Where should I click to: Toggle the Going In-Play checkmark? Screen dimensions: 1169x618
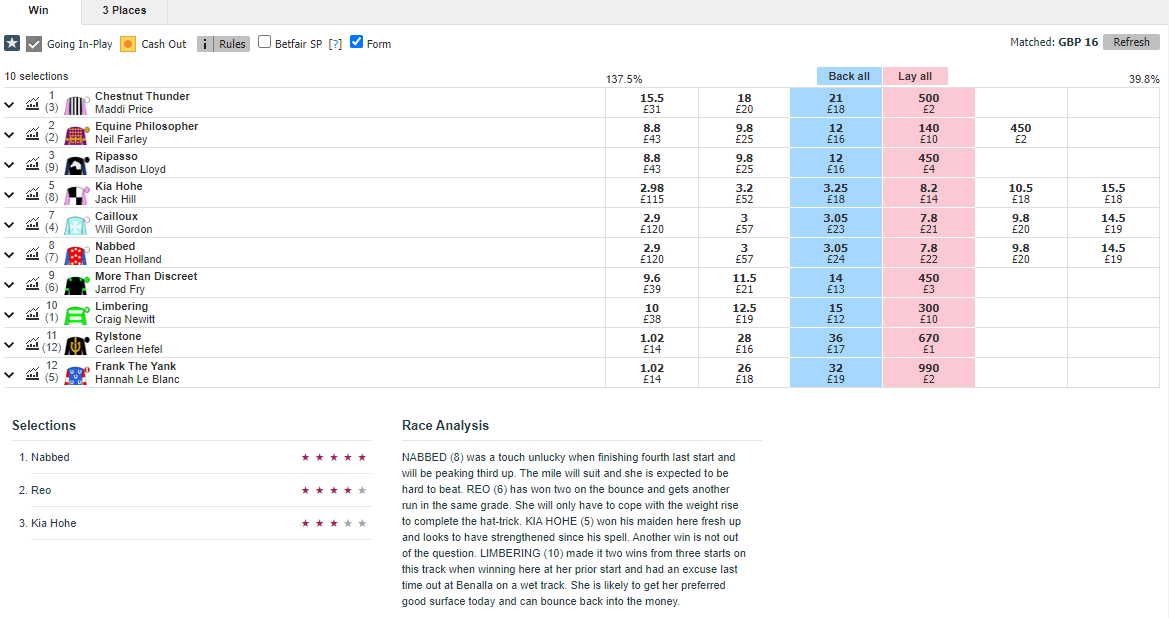coord(34,44)
